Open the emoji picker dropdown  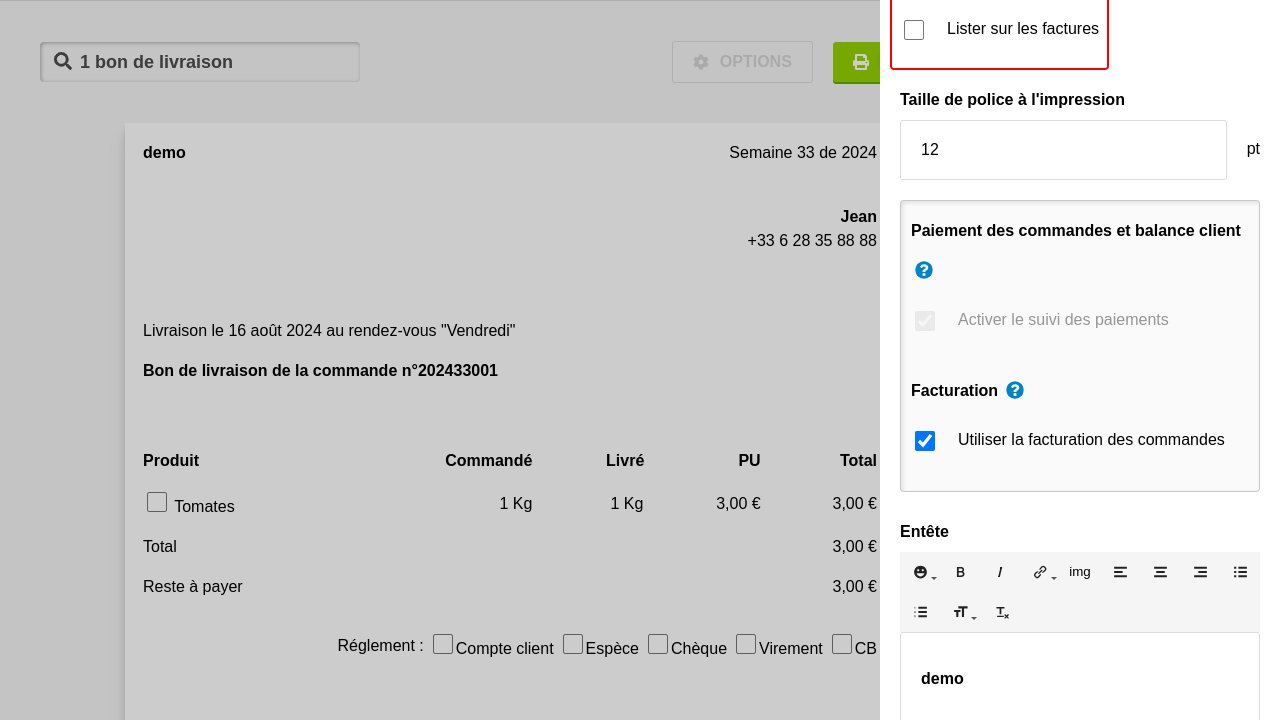tap(924, 572)
